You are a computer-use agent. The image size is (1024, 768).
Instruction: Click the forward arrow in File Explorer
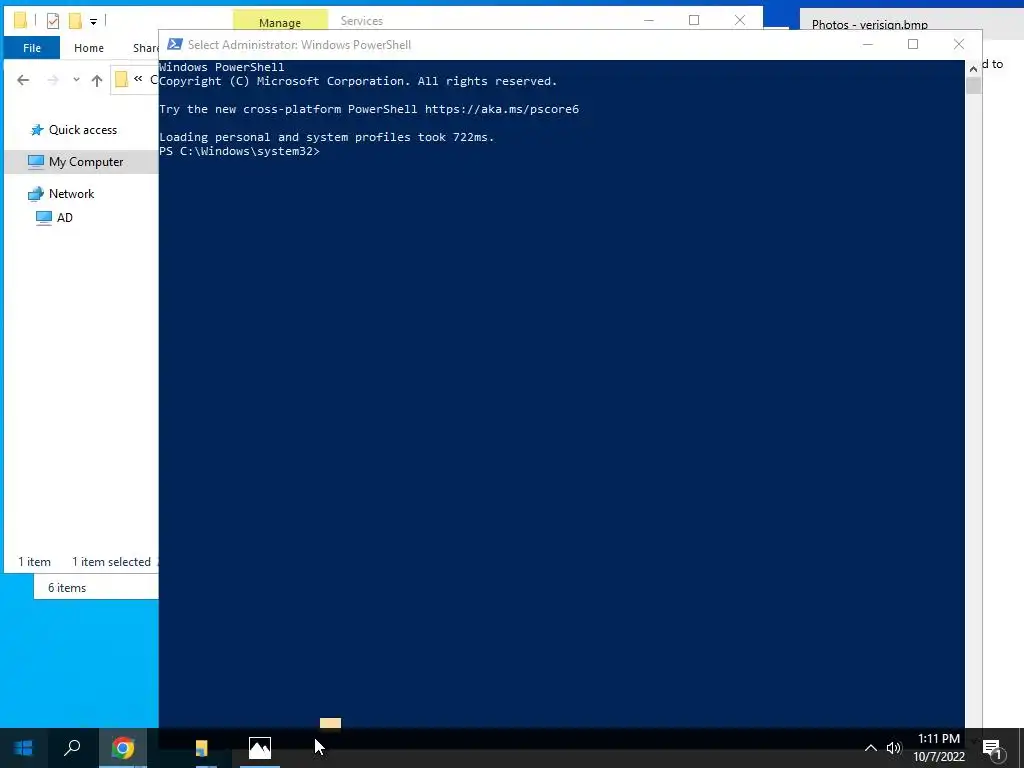[x=53, y=80]
